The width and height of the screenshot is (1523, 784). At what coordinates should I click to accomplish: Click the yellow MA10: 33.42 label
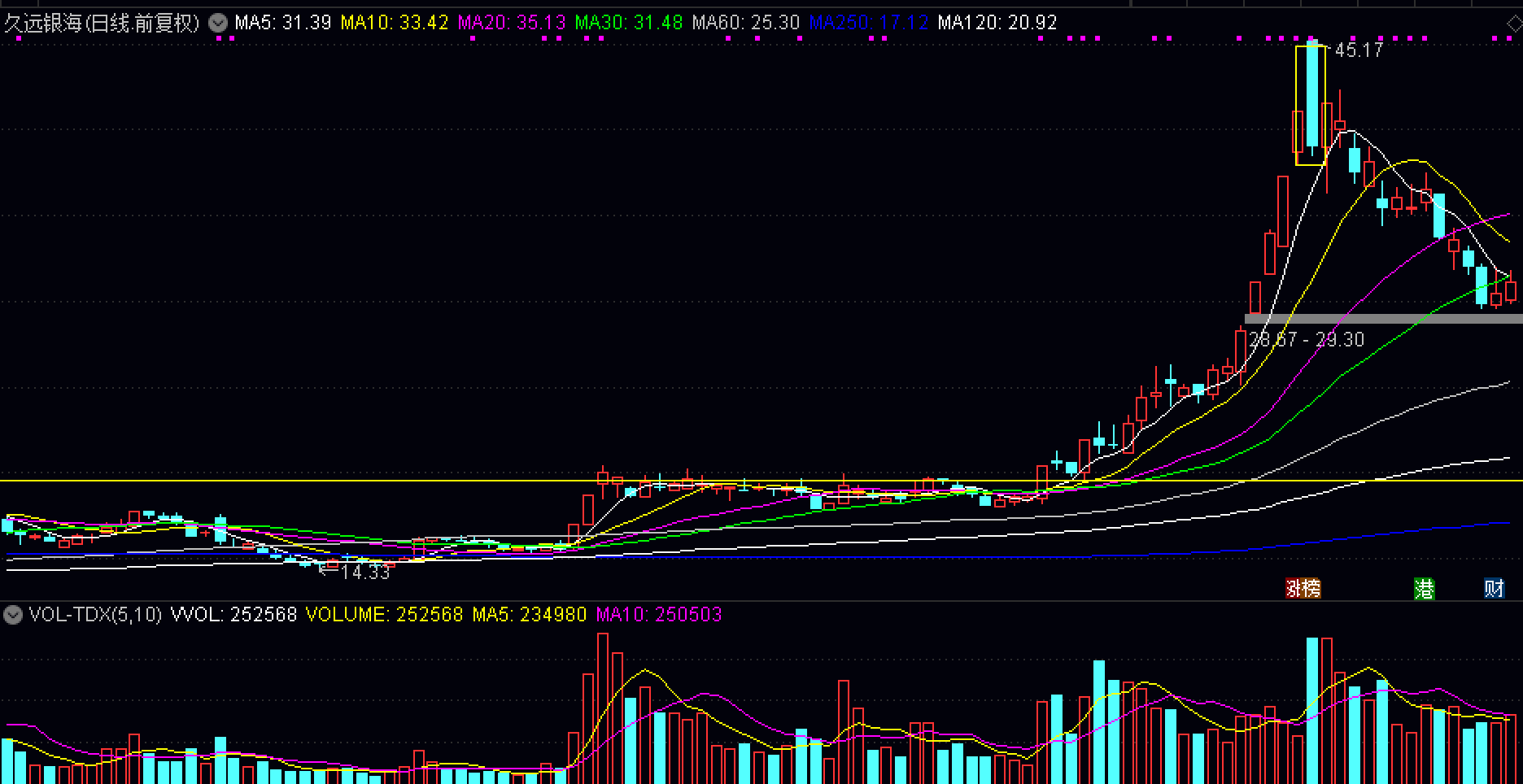point(395,23)
